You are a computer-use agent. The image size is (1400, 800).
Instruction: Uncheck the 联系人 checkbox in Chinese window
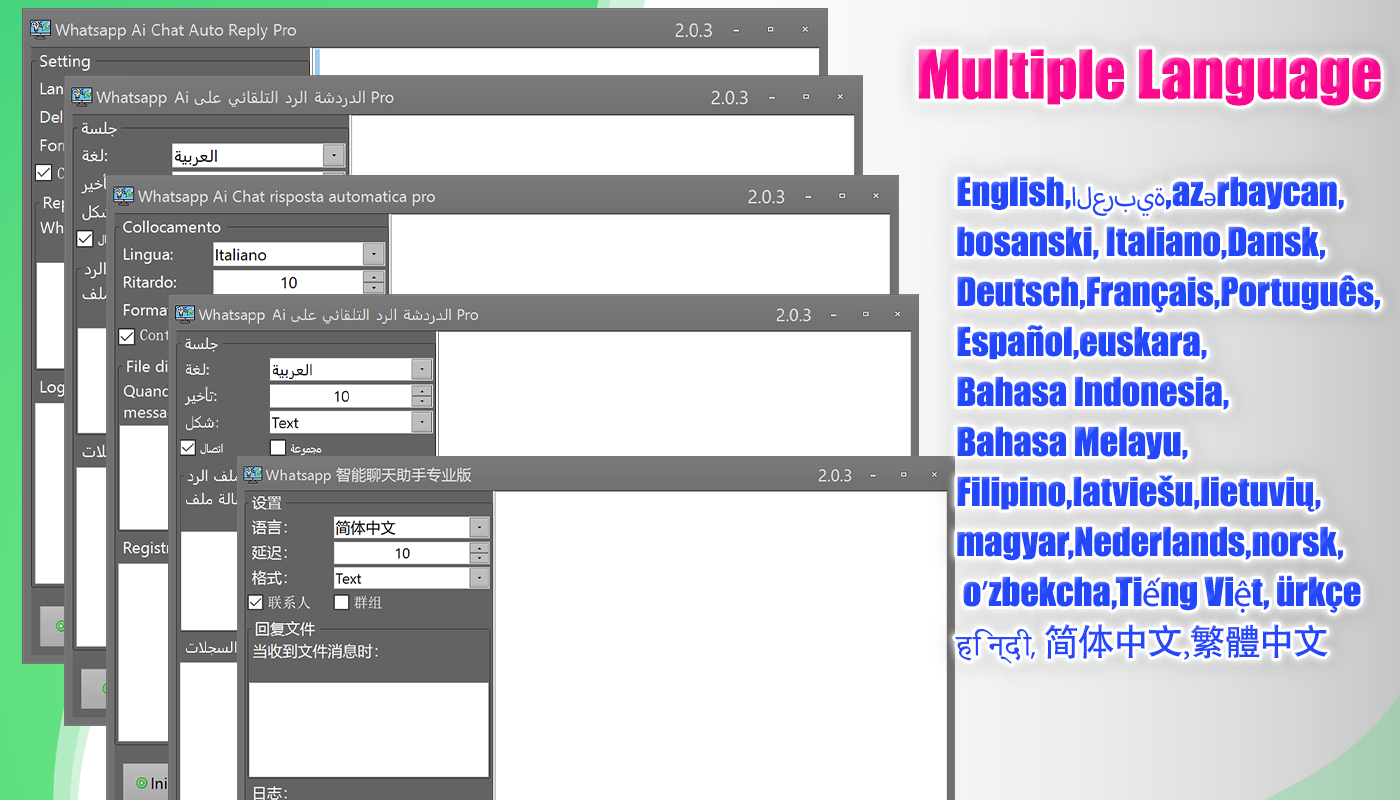point(256,603)
